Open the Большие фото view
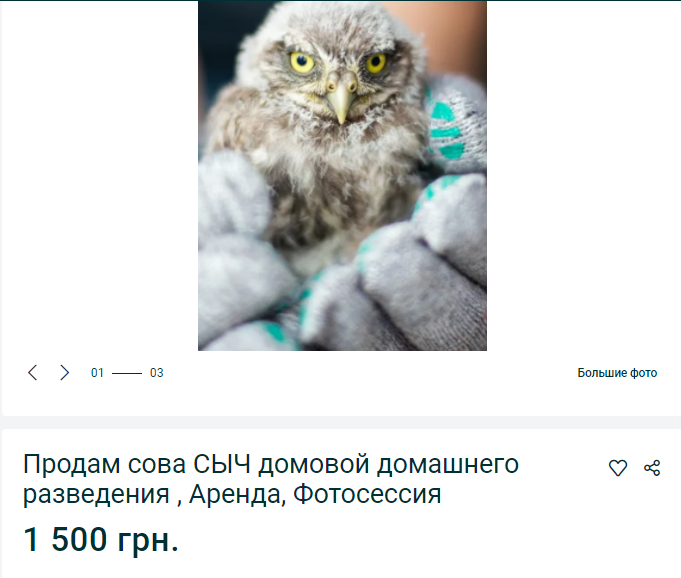This screenshot has width=681, height=578. 617,373
